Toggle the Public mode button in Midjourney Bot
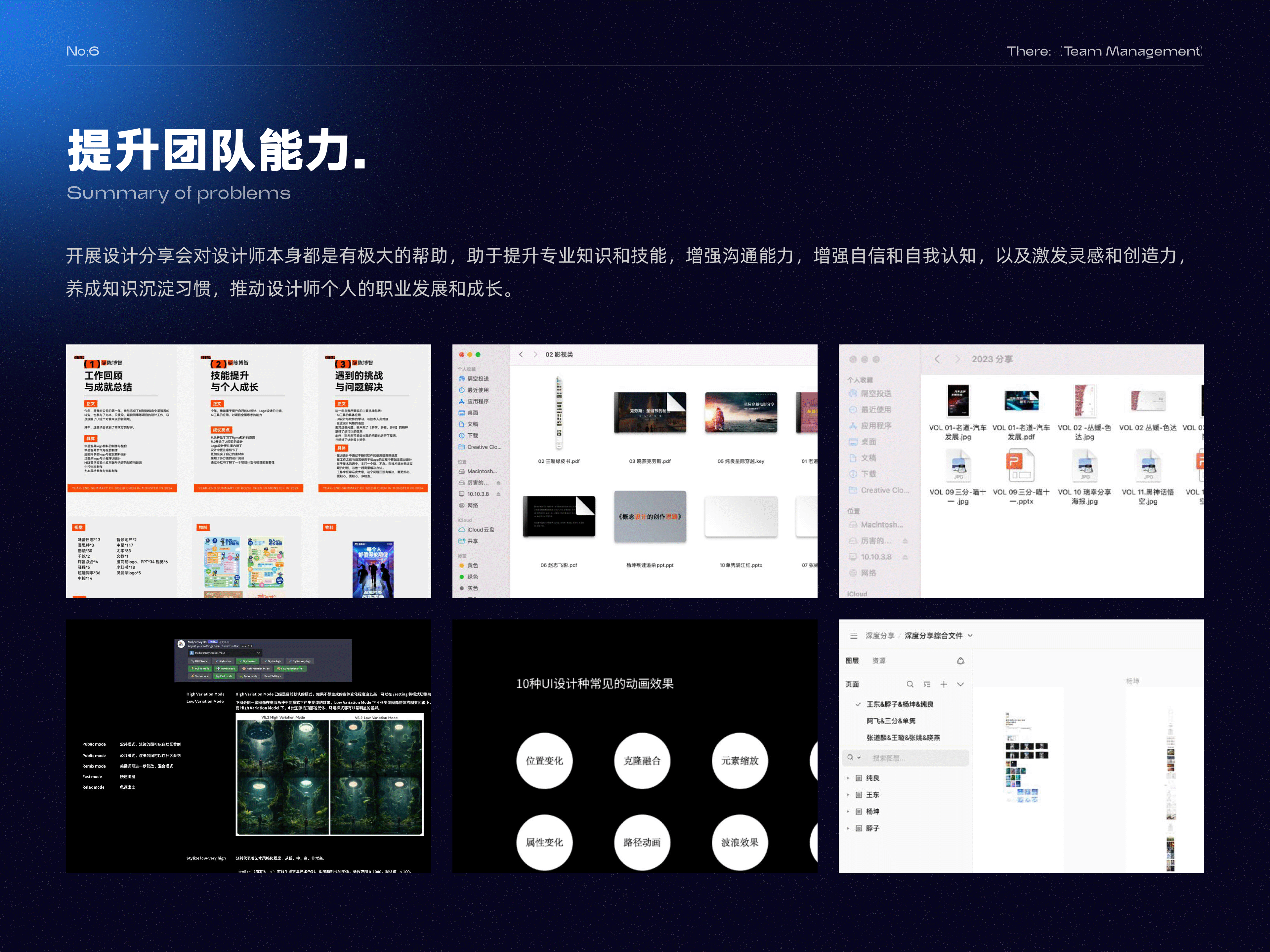The image size is (1270, 952). click(x=200, y=669)
